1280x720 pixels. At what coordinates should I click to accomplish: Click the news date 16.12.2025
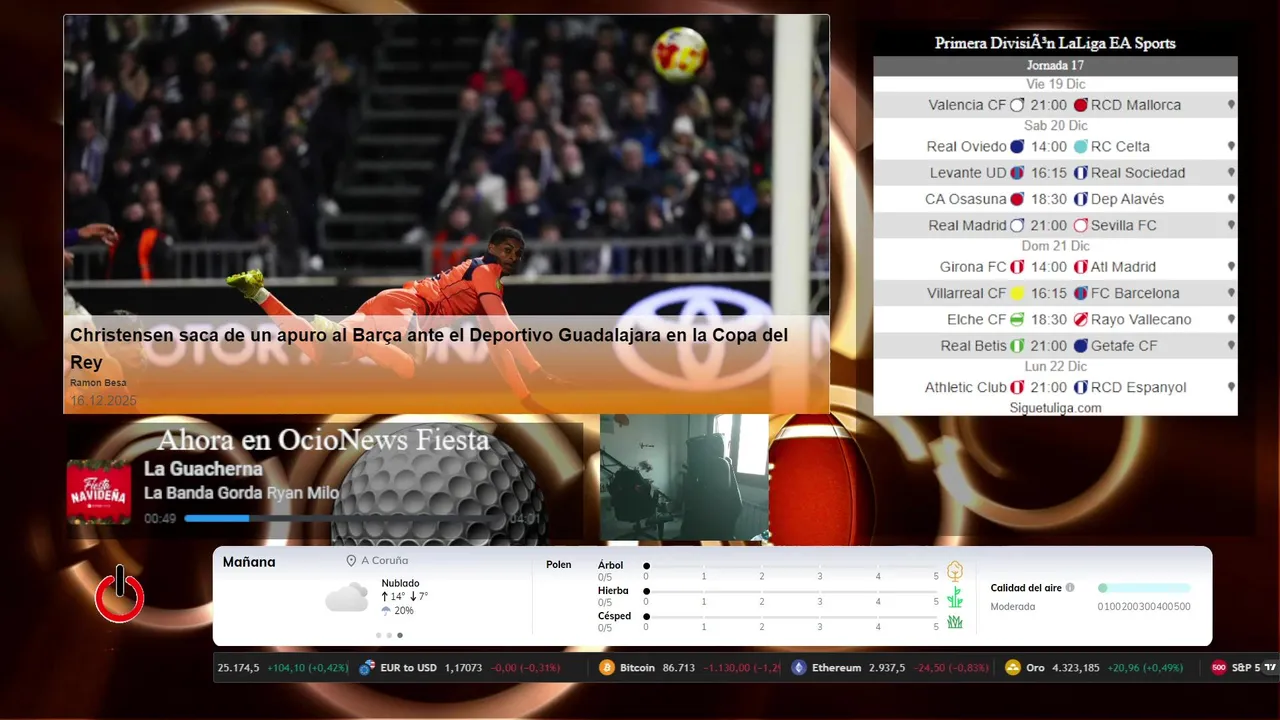103,400
